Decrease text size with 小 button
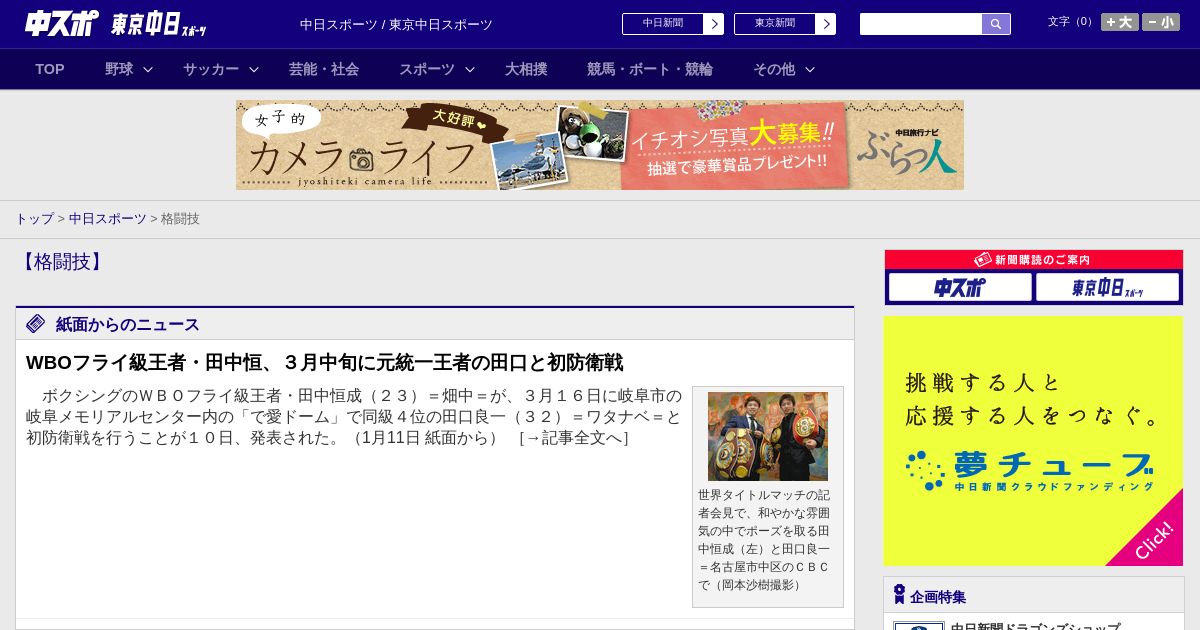Image resolution: width=1200 pixels, height=630 pixels. pos(1161,22)
